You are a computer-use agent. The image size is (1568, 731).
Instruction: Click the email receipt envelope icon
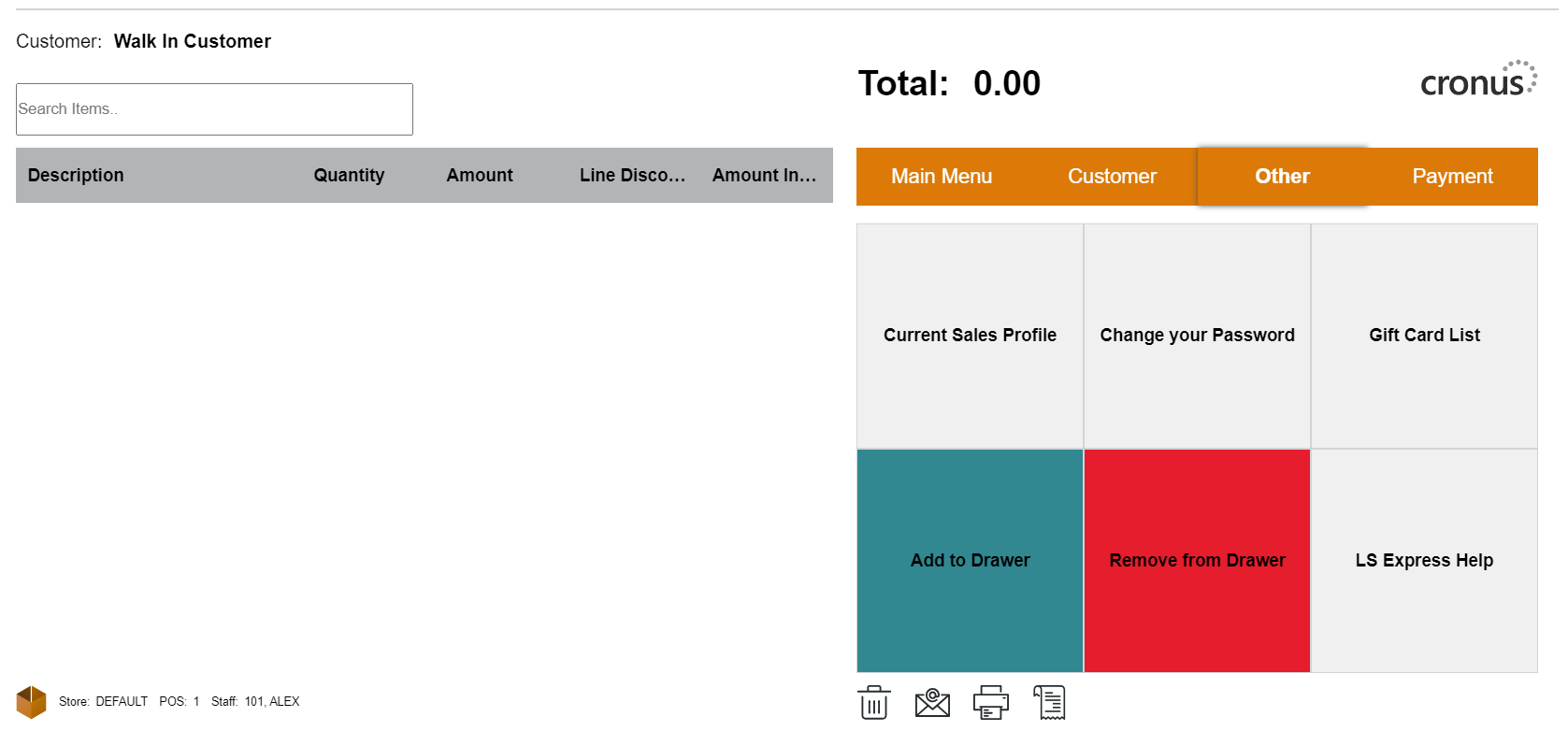(932, 703)
